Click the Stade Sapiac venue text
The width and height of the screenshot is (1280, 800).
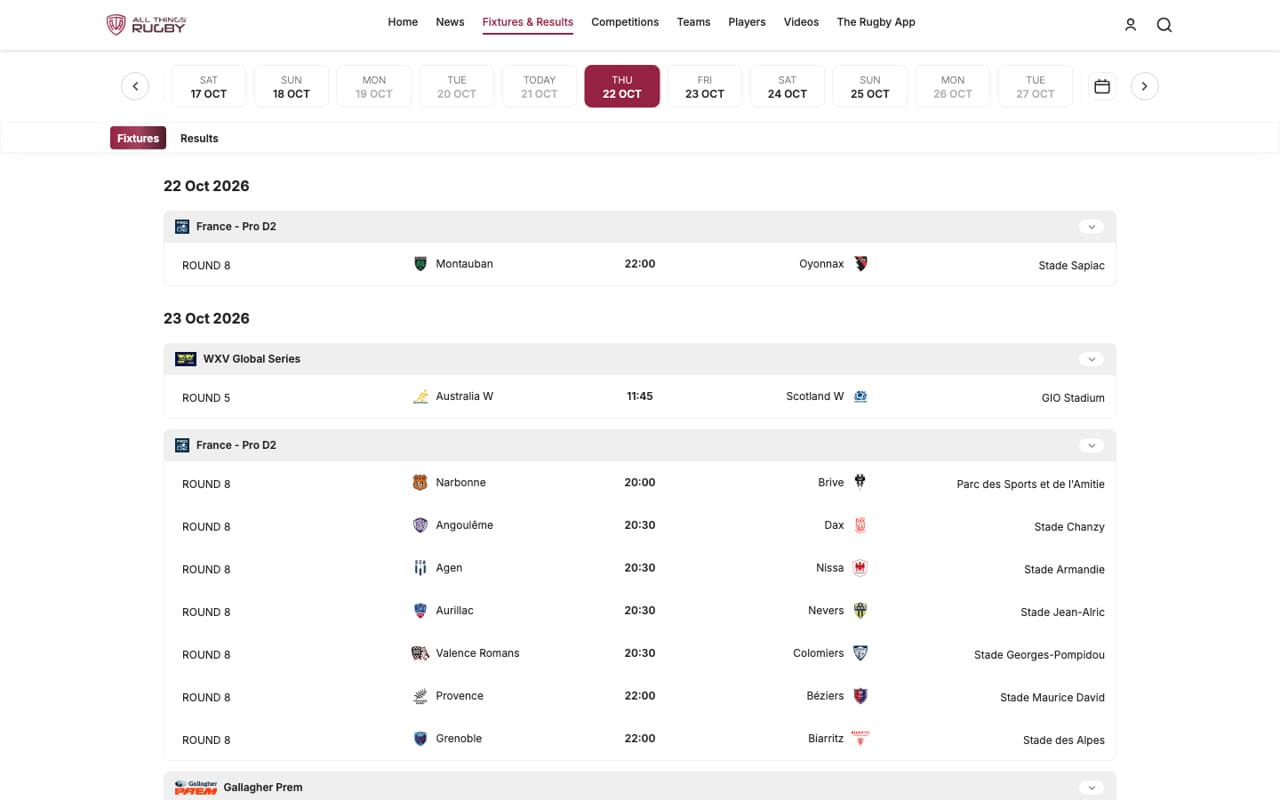pyautogui.click(x=1072, y=266)
